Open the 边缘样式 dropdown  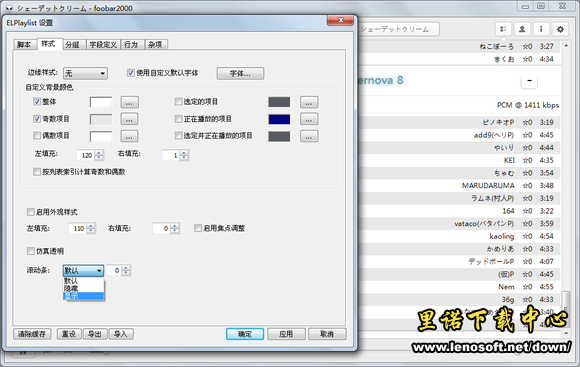85,73
